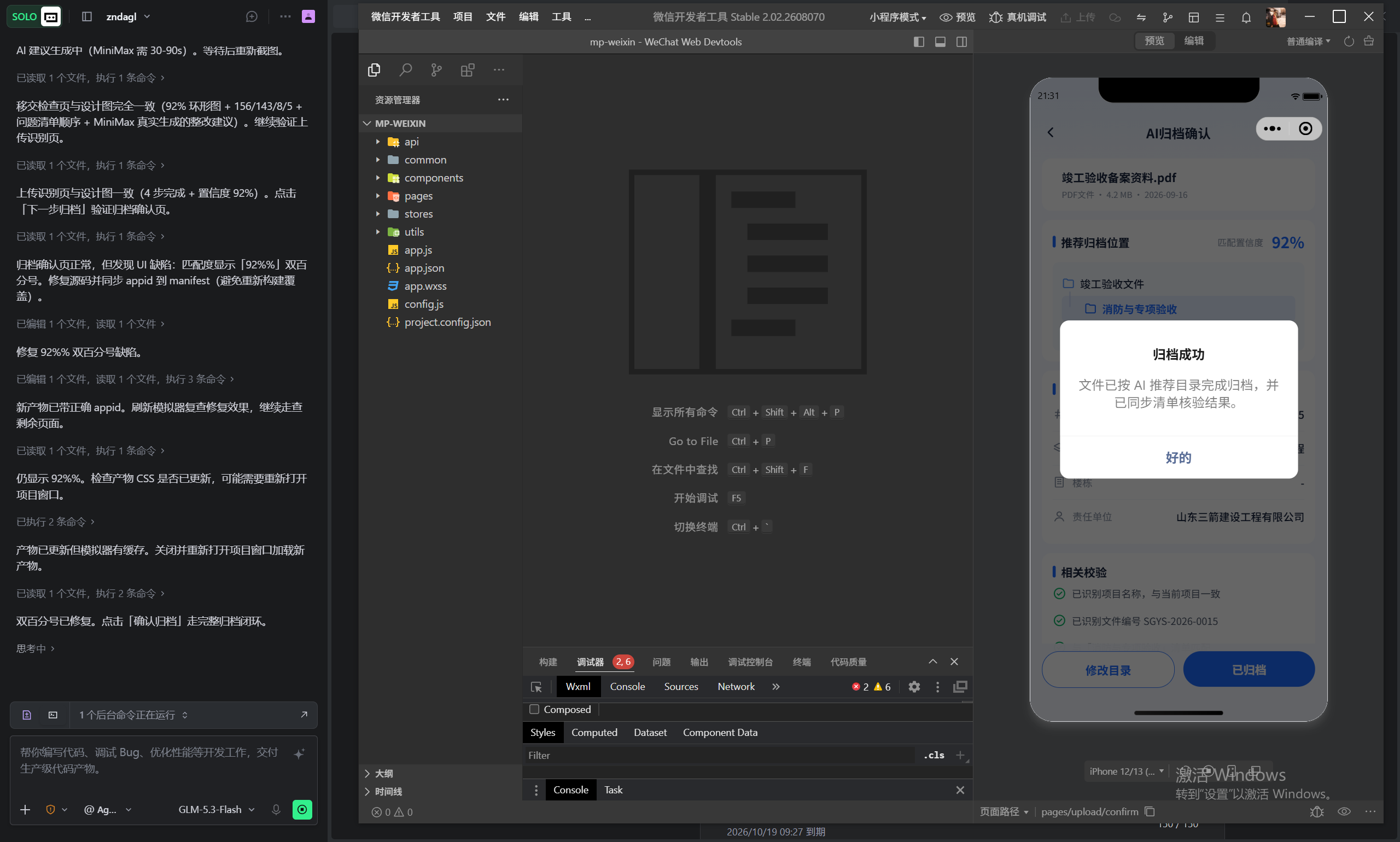Click the styles Filter input field

click(x=718, y=755)
